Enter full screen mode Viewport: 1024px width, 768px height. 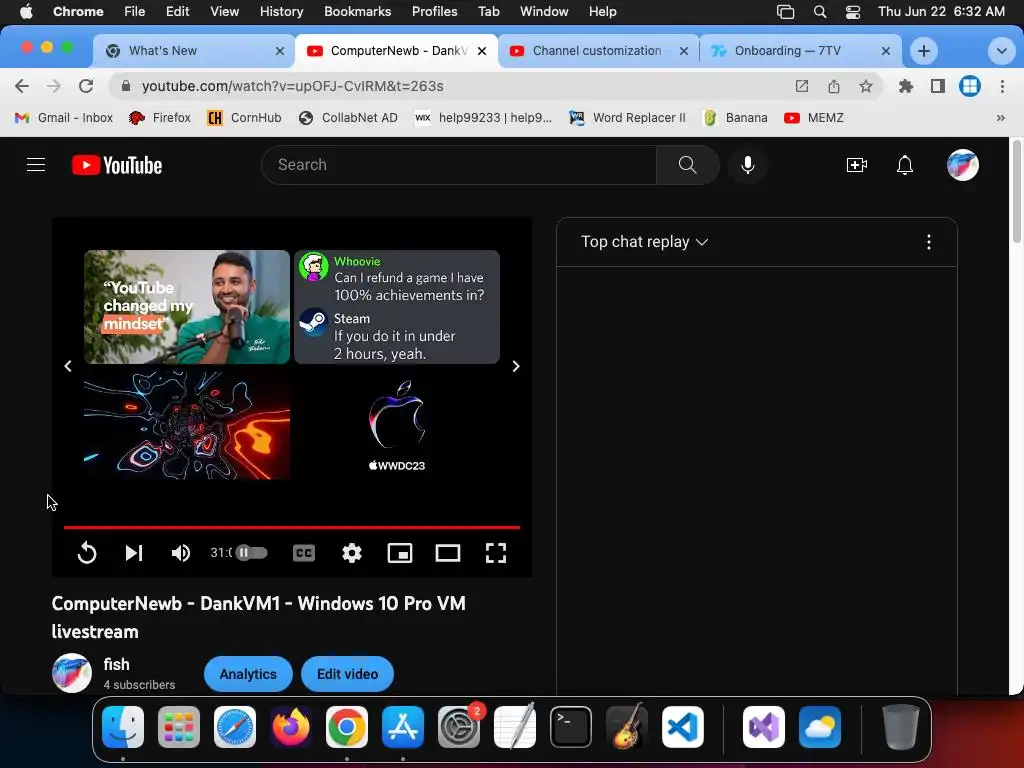pos(496,553)
